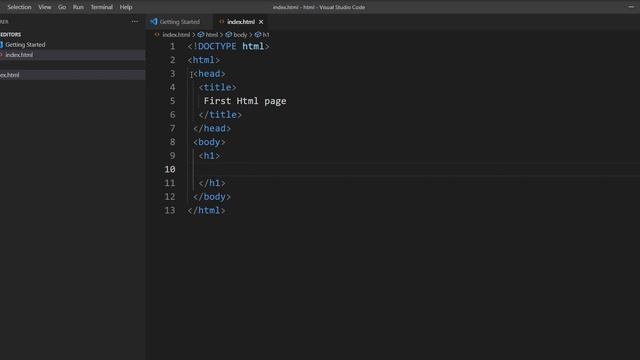Open the Selection menu
This screenshot has width=640, height=360.
click(x=19, y=7)
